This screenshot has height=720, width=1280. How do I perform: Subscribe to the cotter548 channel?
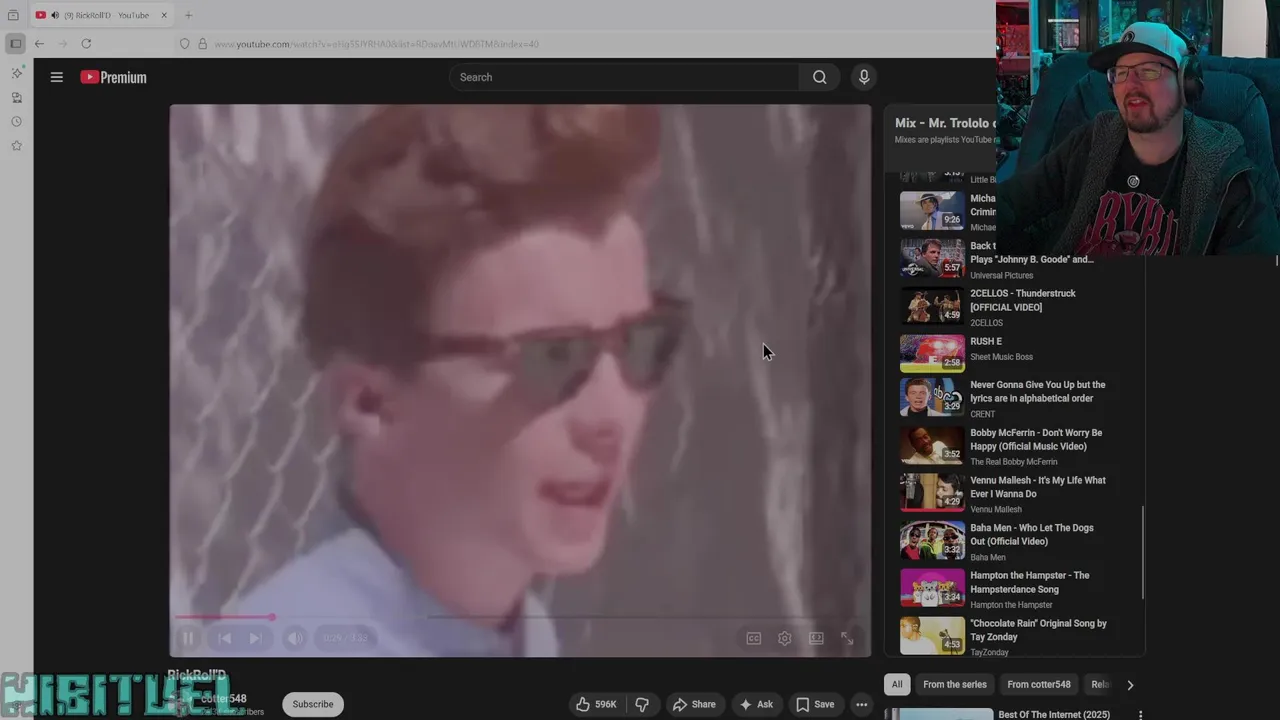tap(313, 704)
